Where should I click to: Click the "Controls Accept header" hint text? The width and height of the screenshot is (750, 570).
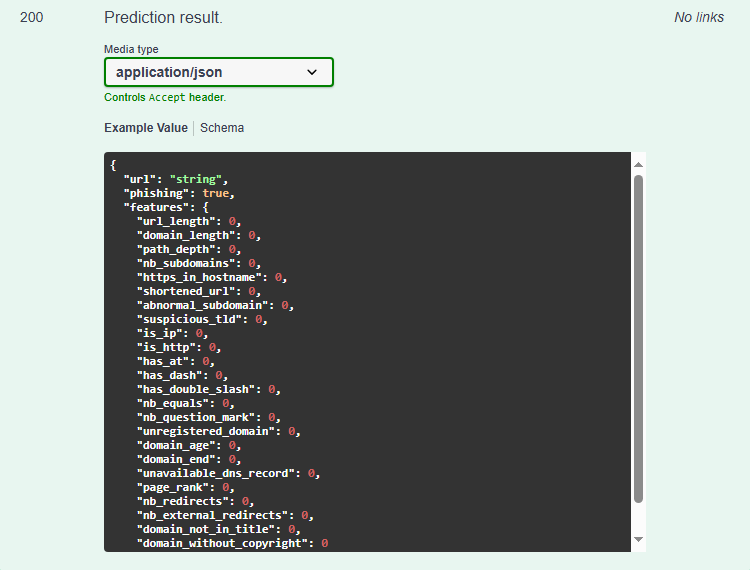point(165,97)
